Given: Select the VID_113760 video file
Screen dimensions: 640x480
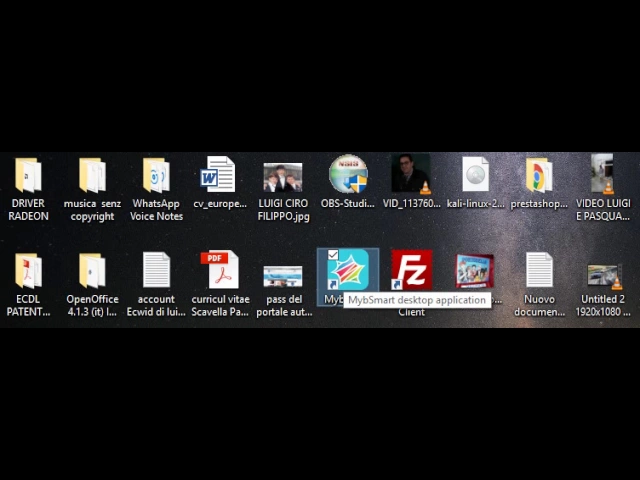Looking at the screenshot, I should 411,173.
